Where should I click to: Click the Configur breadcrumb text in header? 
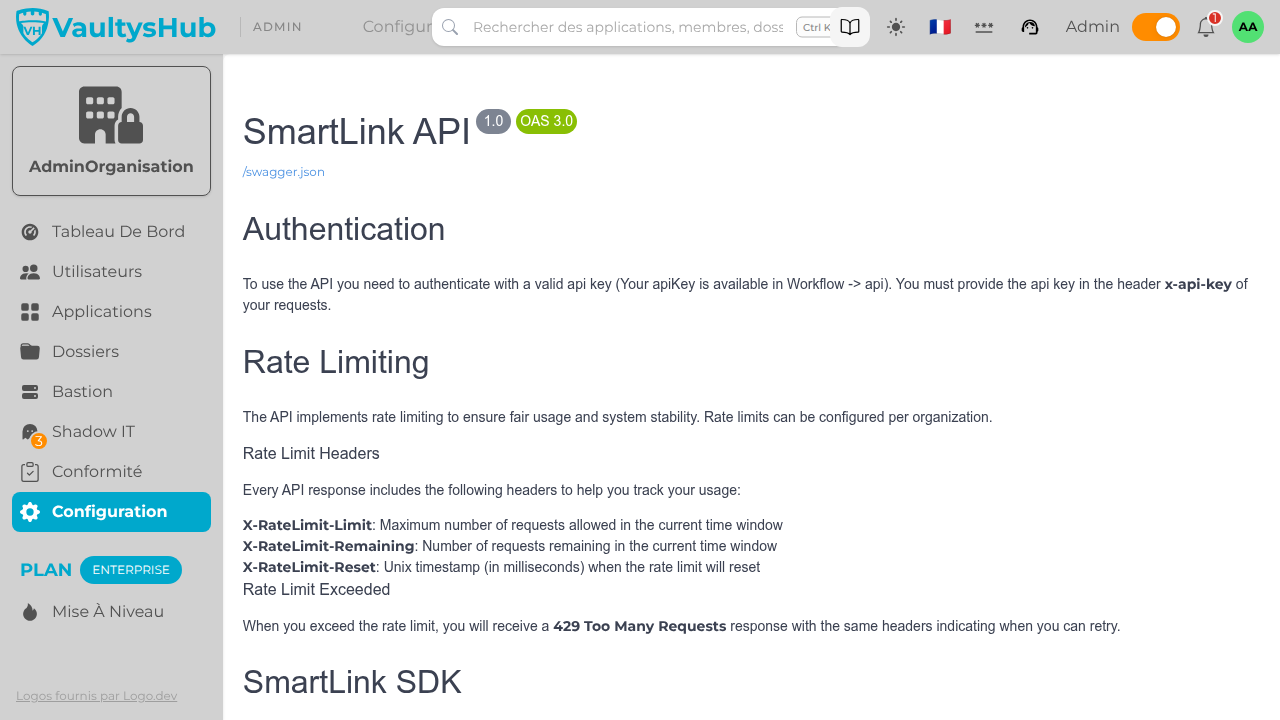click(397, 27)
